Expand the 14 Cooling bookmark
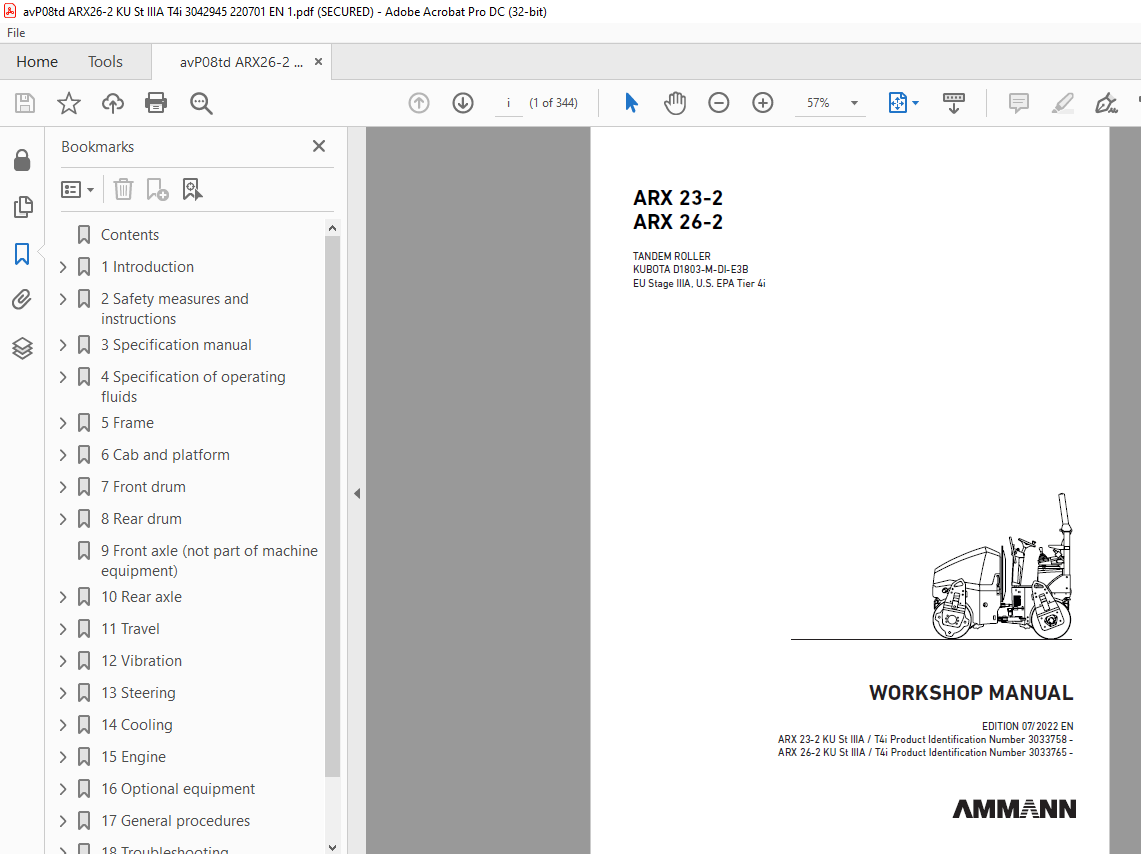1141x854 pixels. [63, 725]
